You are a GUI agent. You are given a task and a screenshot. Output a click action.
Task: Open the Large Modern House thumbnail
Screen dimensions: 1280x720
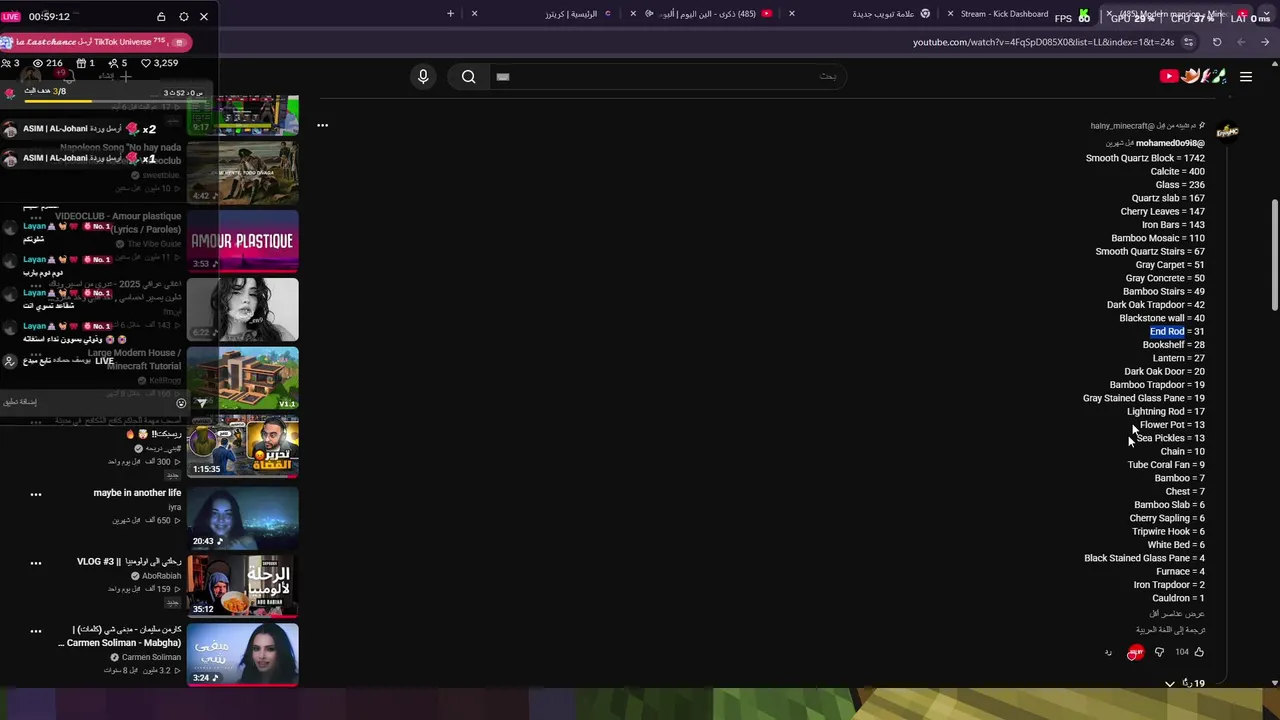coord(242,379)
